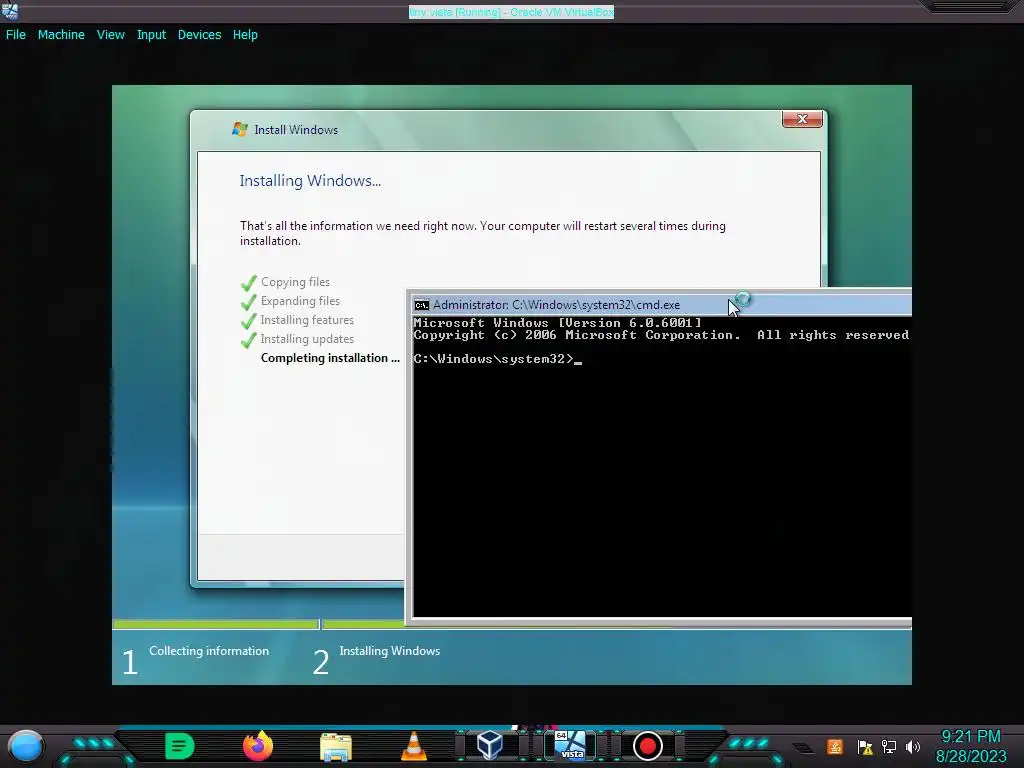Click the red record button on the taskbar
The width and height of the screenshot is (1024, 768).
click(648, 746)
